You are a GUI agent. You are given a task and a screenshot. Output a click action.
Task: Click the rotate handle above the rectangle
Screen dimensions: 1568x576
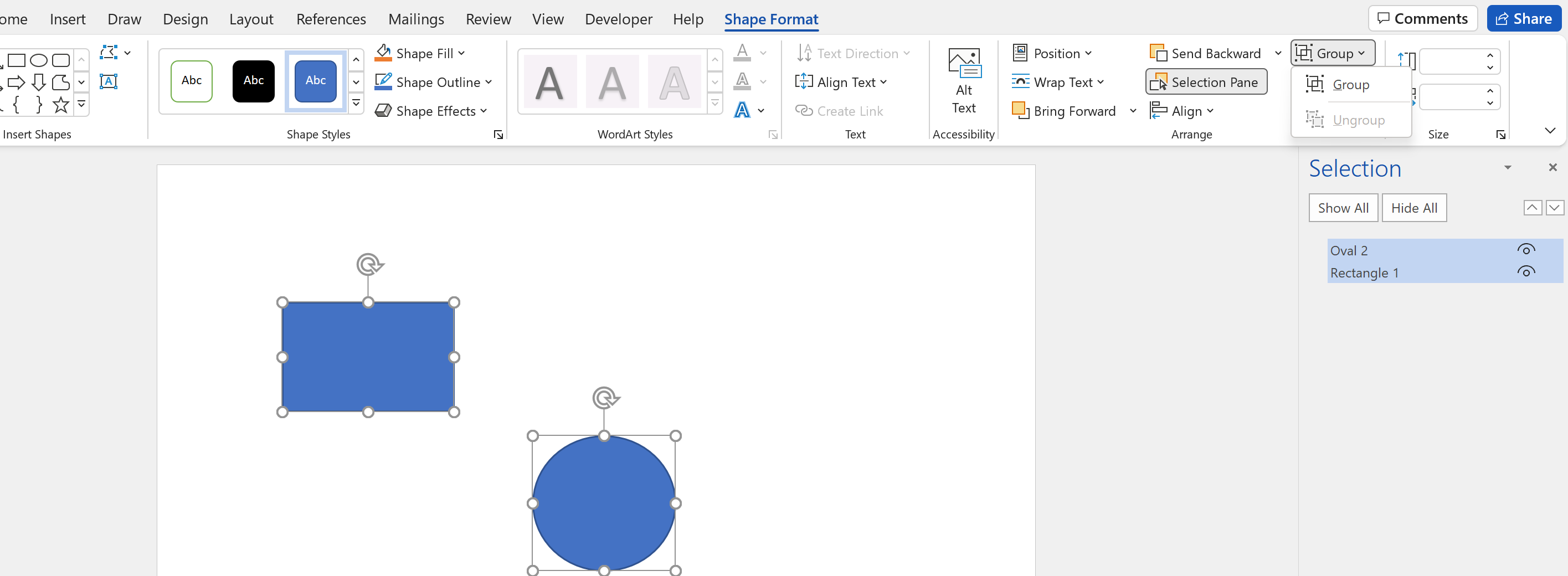click(369, 265)
